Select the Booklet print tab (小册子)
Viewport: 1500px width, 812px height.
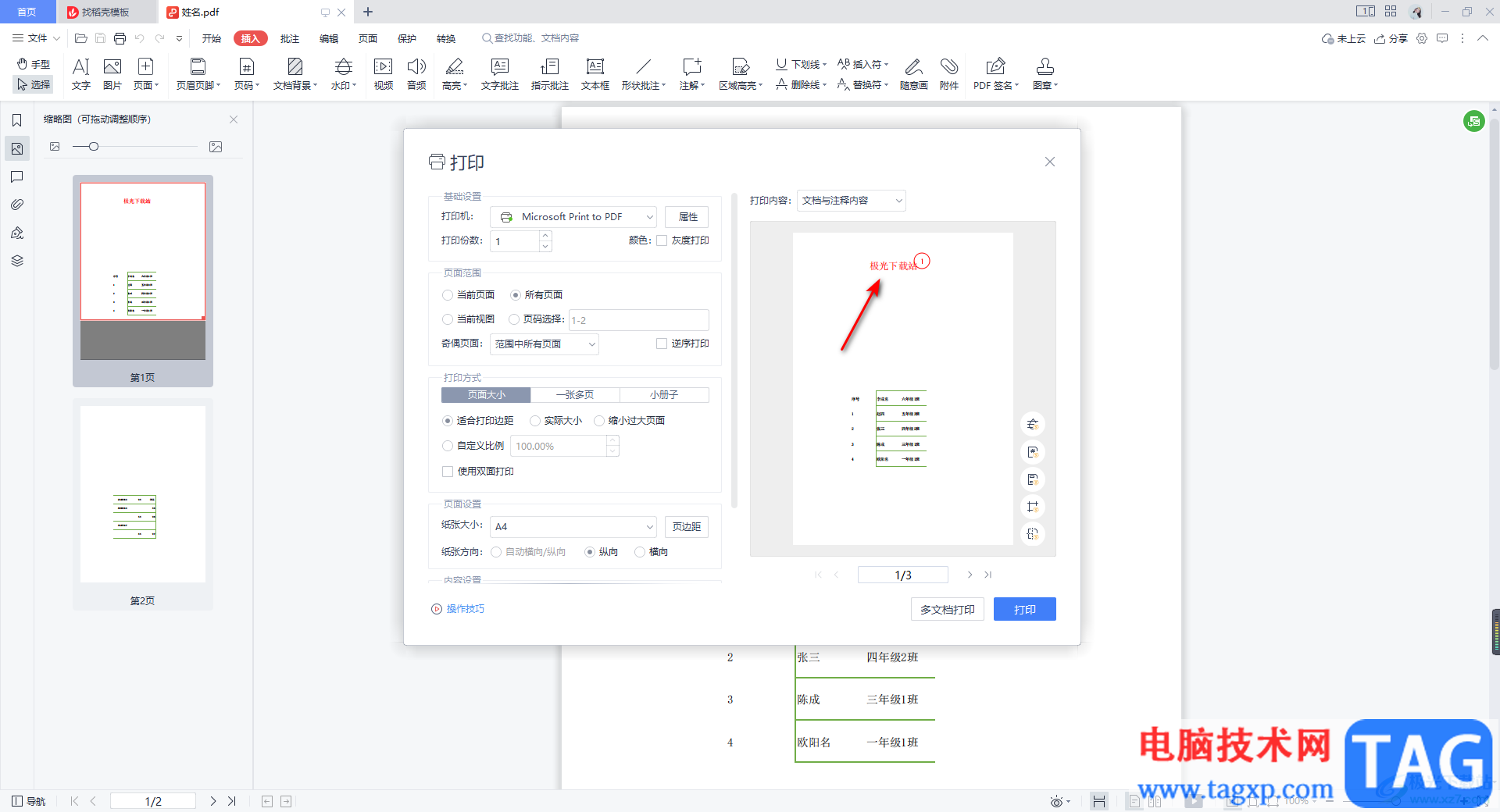[664, 395]
